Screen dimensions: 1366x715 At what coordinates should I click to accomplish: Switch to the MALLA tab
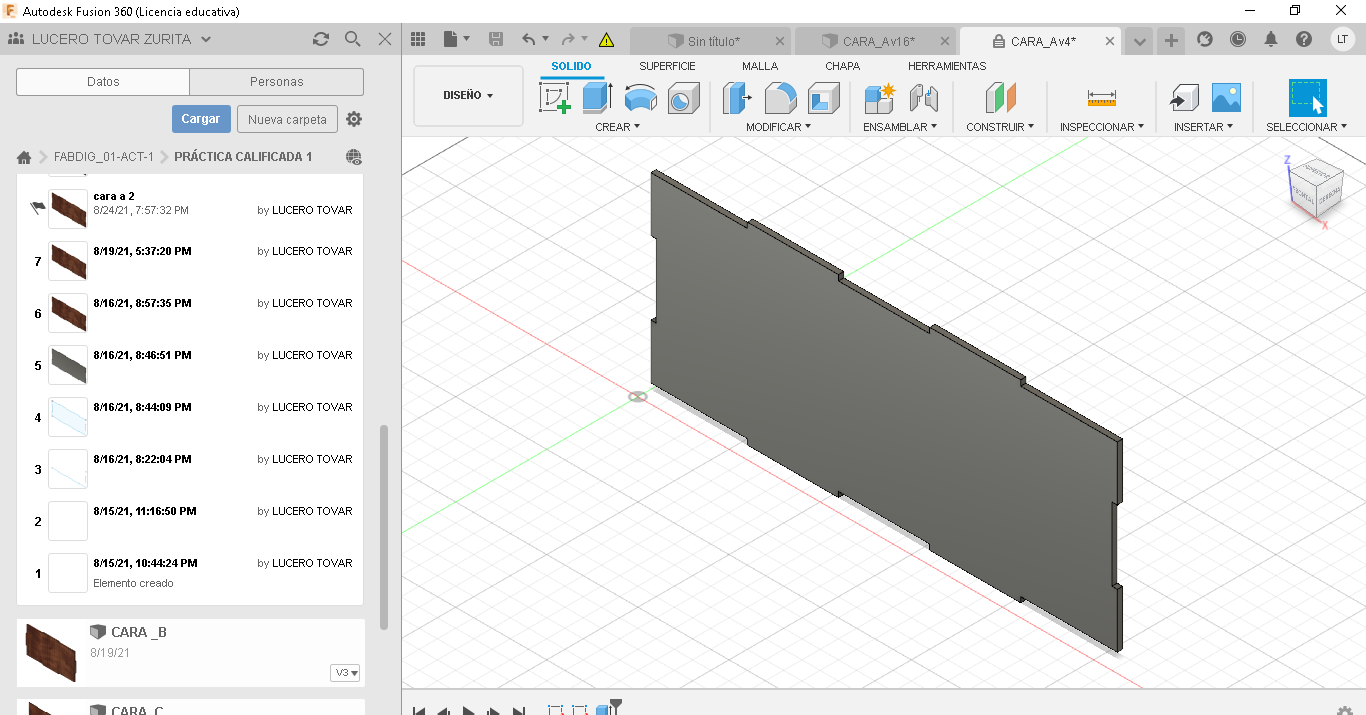pyautogui.click(x=760, y=66)
